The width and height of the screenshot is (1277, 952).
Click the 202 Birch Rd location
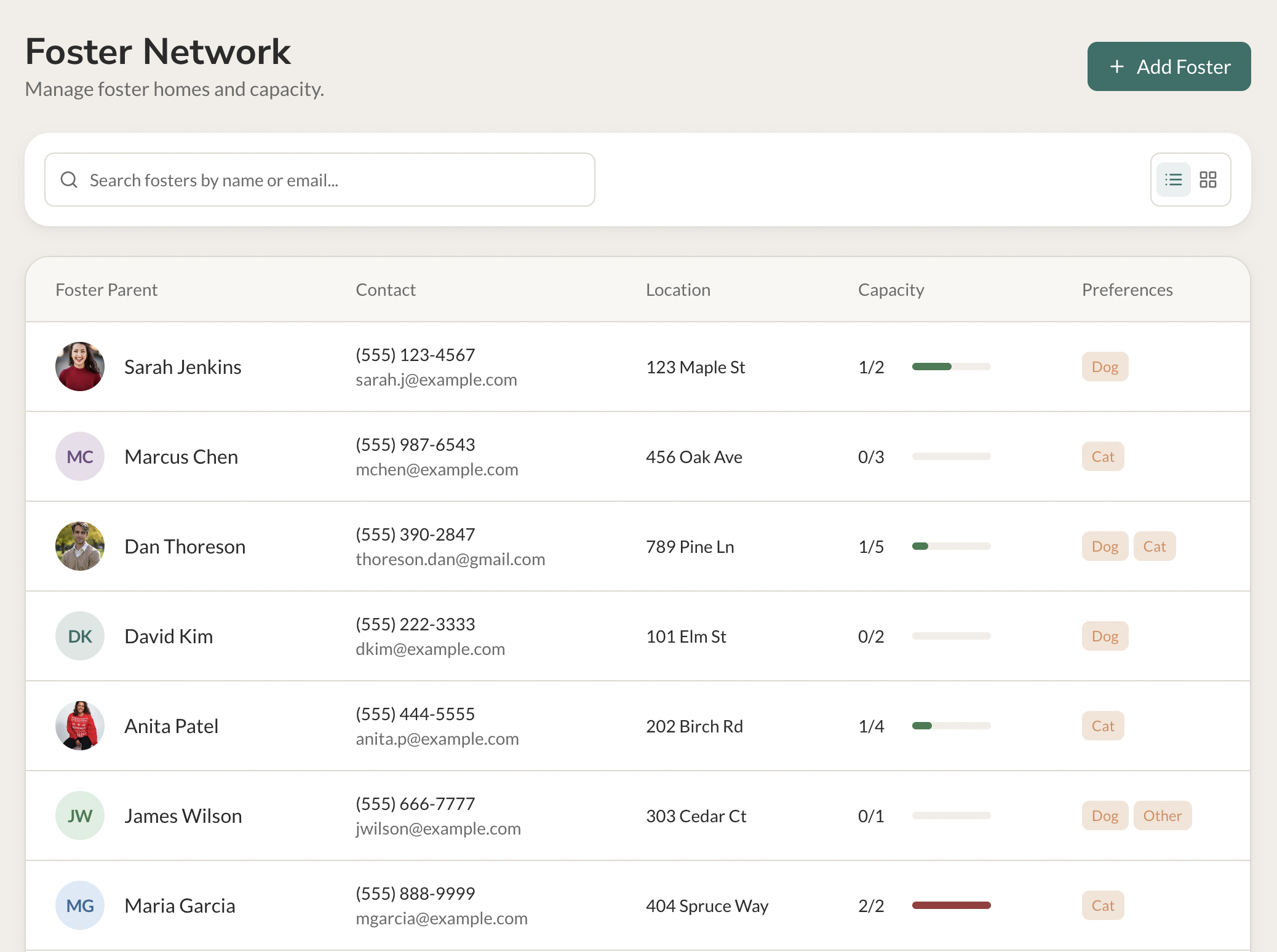[x=694, y=726]
